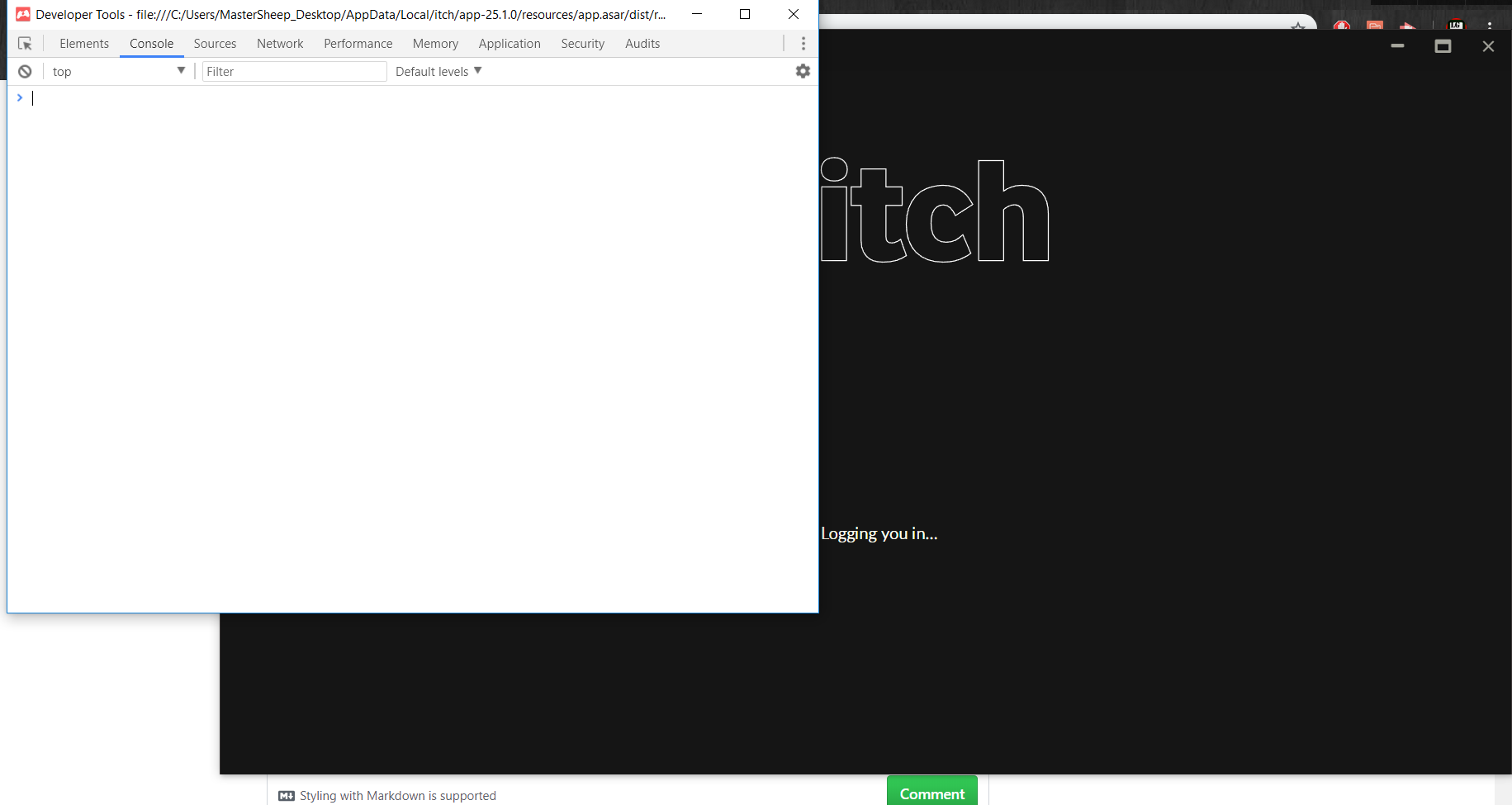Clear the console with the ban icon
The image size is (1512, 805).
coord(25,72)
